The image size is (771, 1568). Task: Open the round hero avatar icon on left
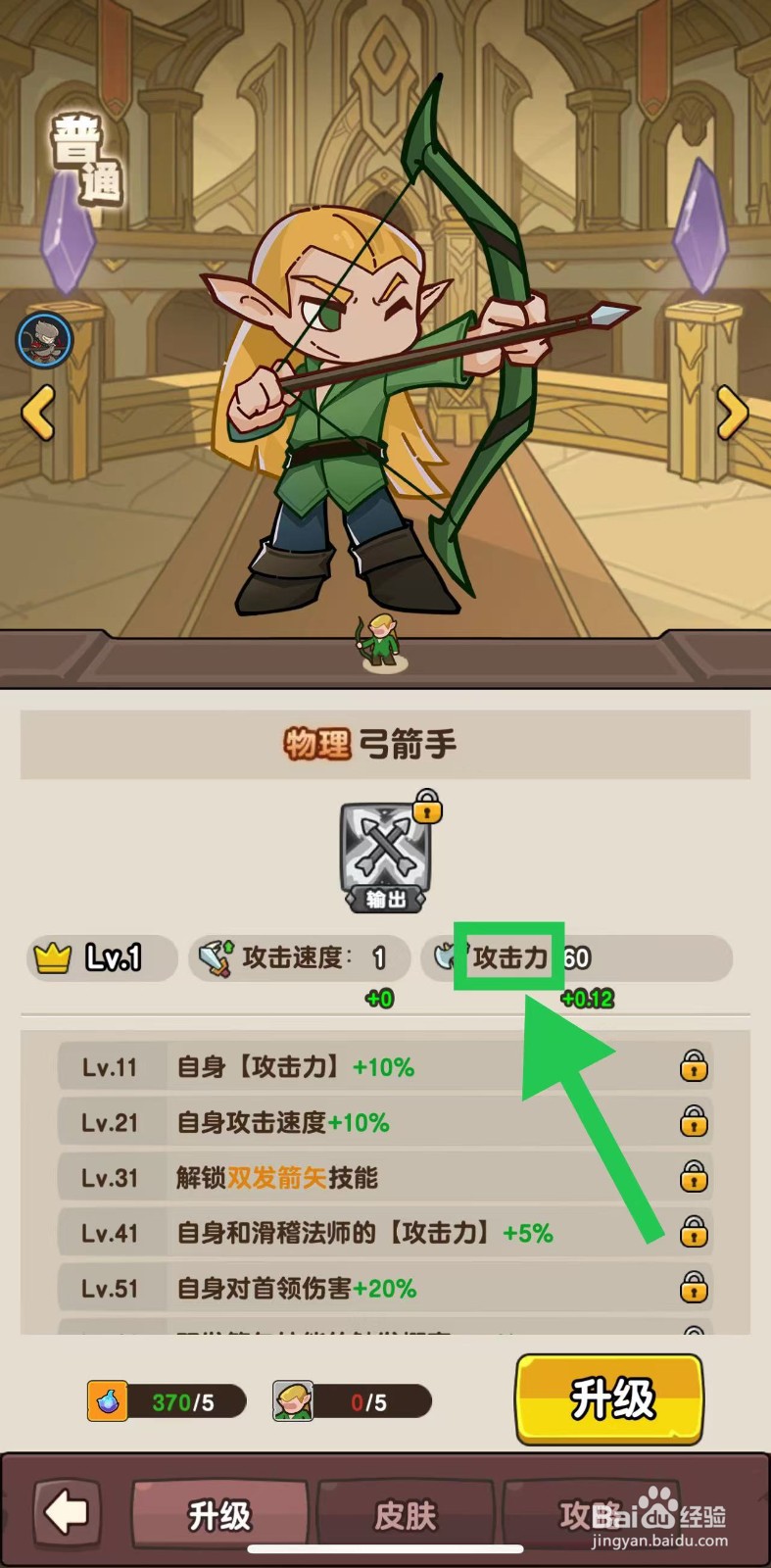(x=44, y=339)
